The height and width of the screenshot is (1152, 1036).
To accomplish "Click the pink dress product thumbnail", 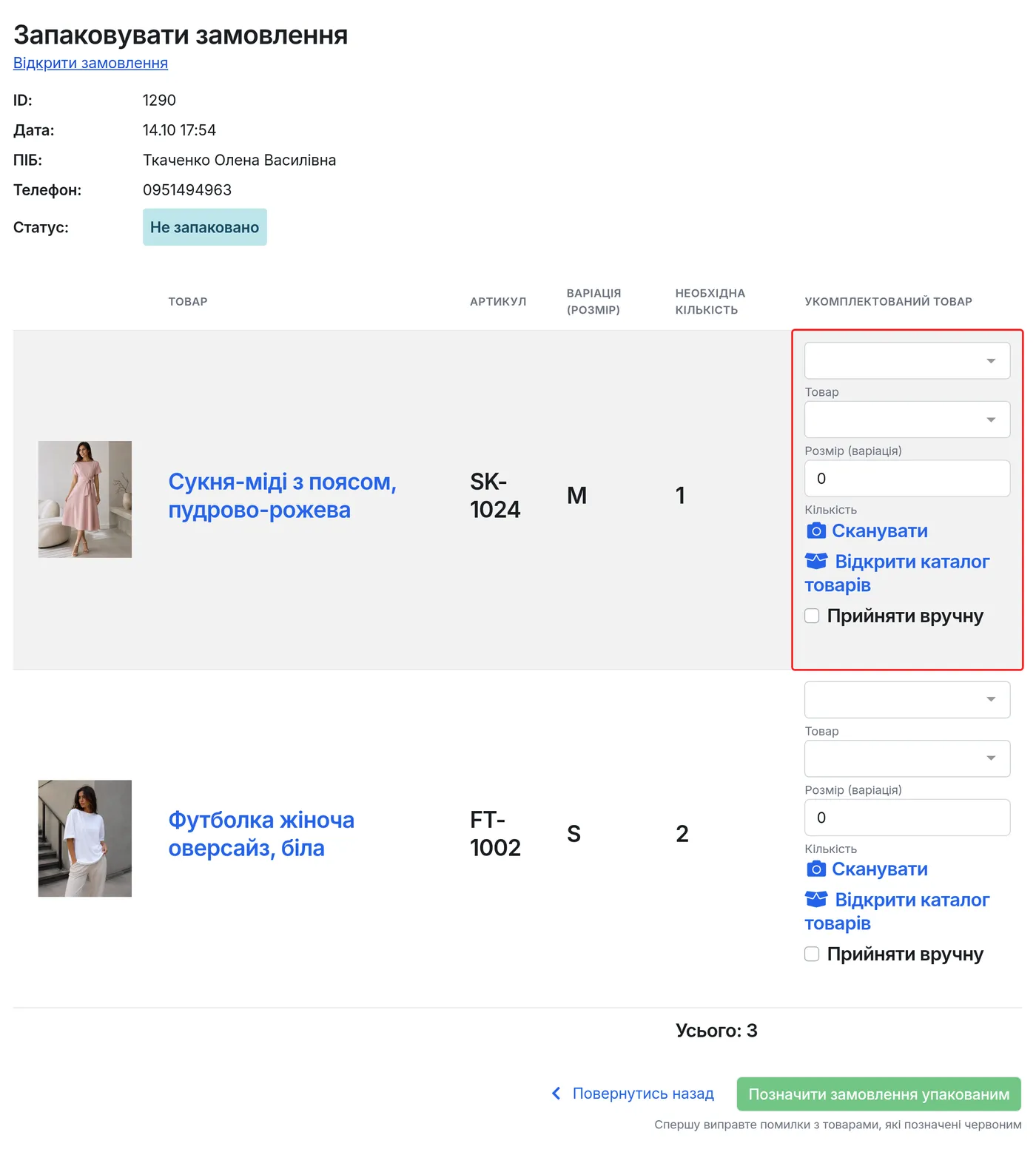I will pos(85,499).
